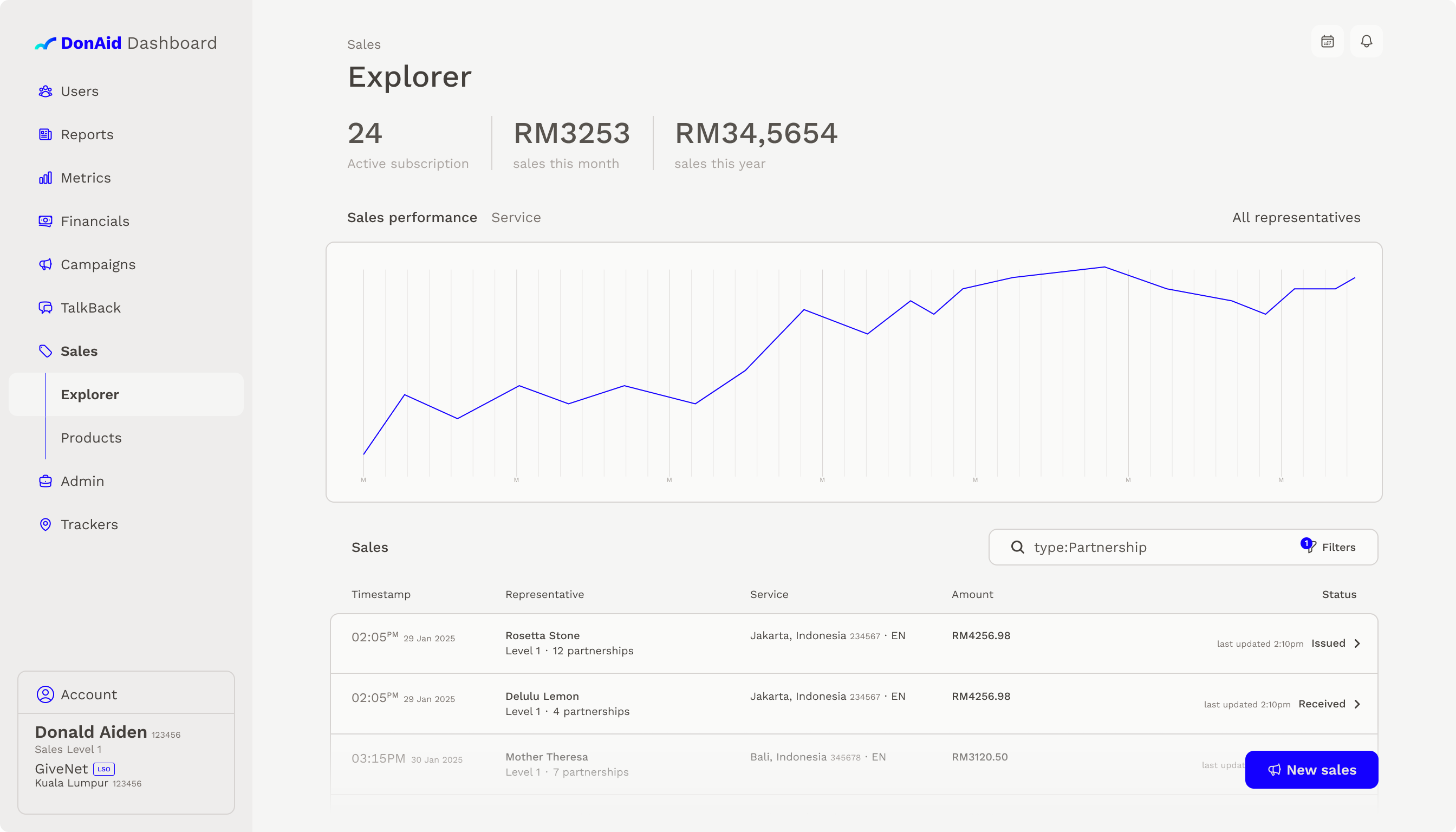
Task: Click the New sales button
Action: (x=1311, y=770)
